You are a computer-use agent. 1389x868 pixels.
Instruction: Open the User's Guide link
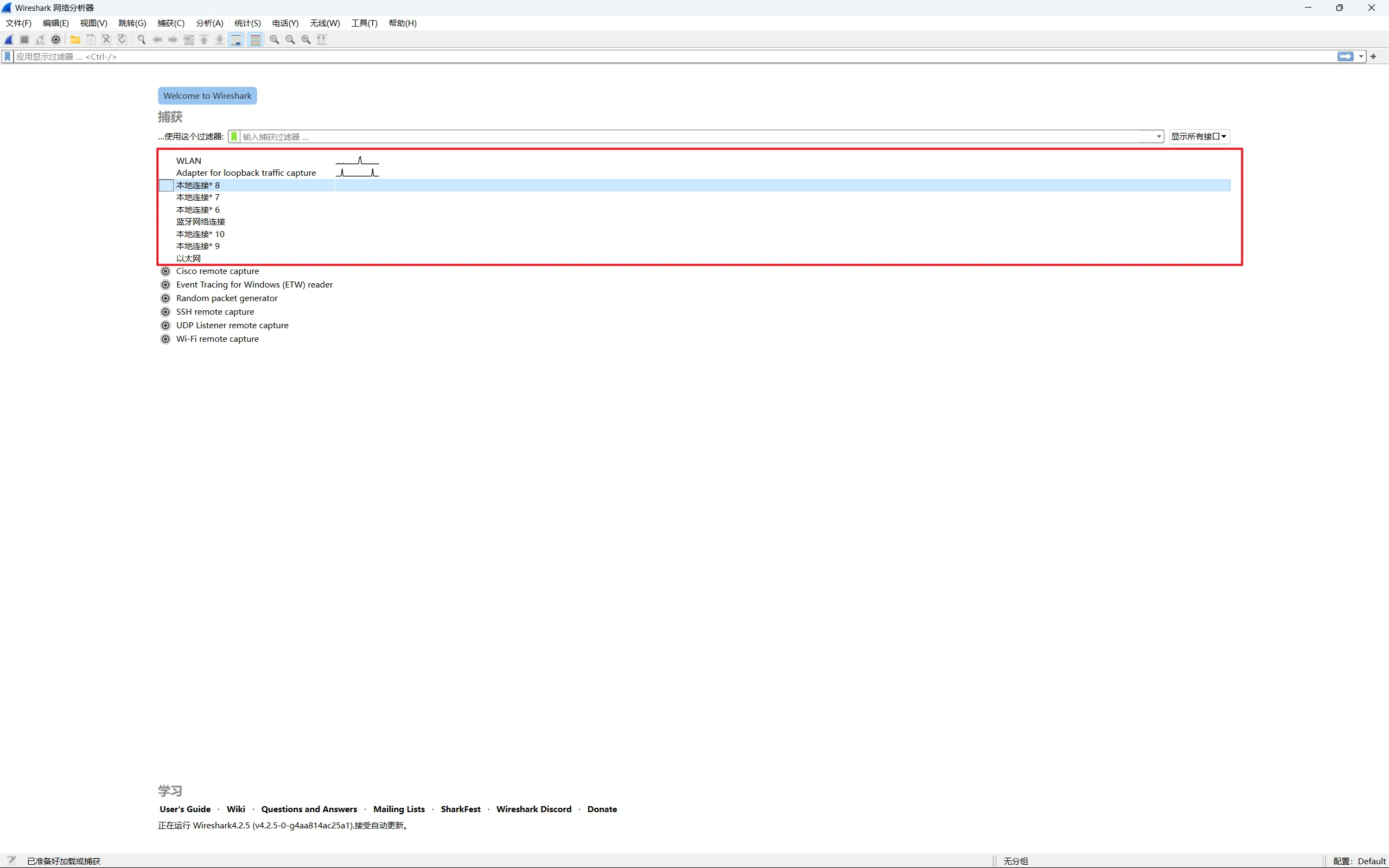pos(185,809)
